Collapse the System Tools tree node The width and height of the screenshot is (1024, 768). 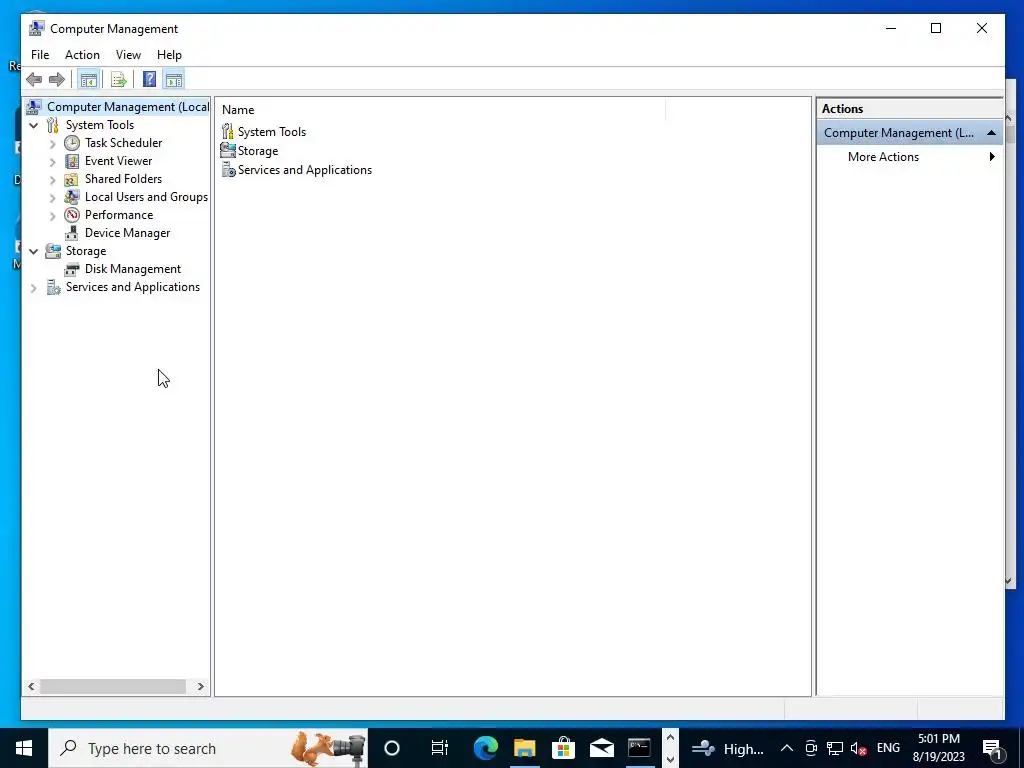33,125
